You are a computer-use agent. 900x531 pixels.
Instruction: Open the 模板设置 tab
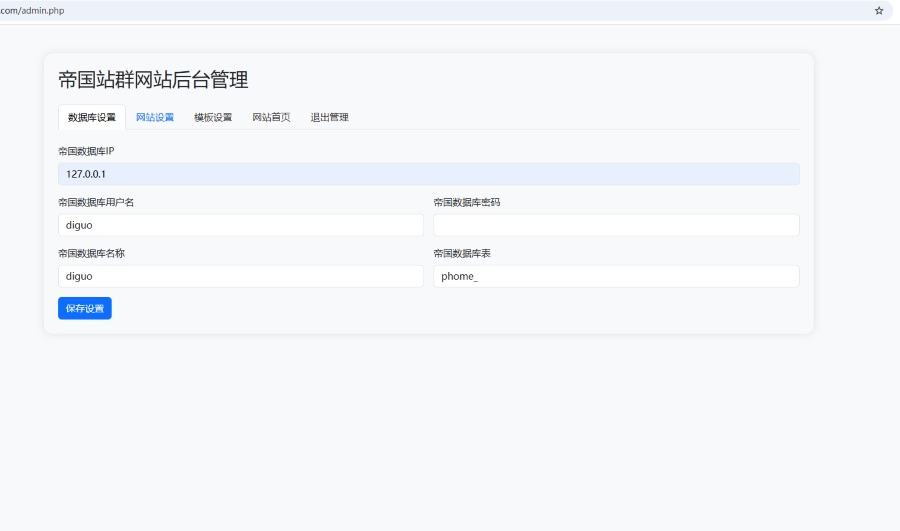tap(213, 117)
